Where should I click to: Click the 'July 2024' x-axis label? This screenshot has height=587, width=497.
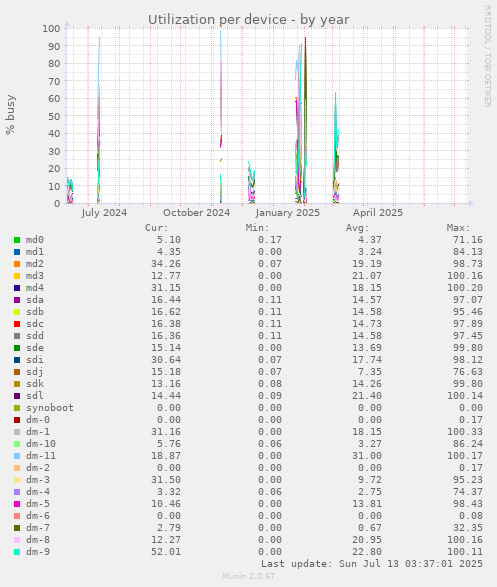(x=104, y=213)
